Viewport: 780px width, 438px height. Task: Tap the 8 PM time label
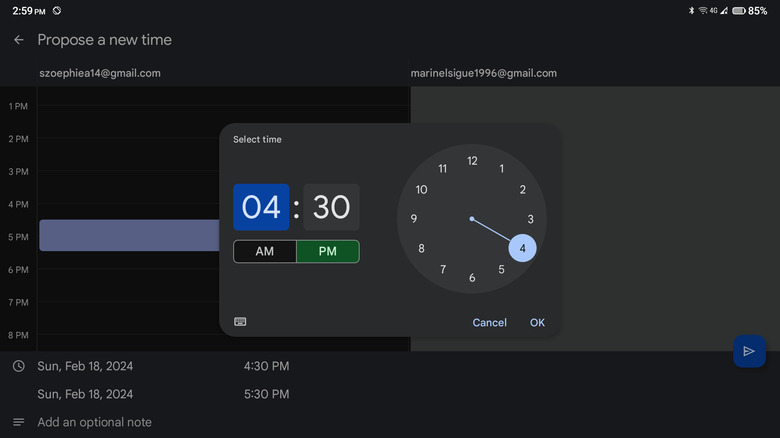coord(18,335)
